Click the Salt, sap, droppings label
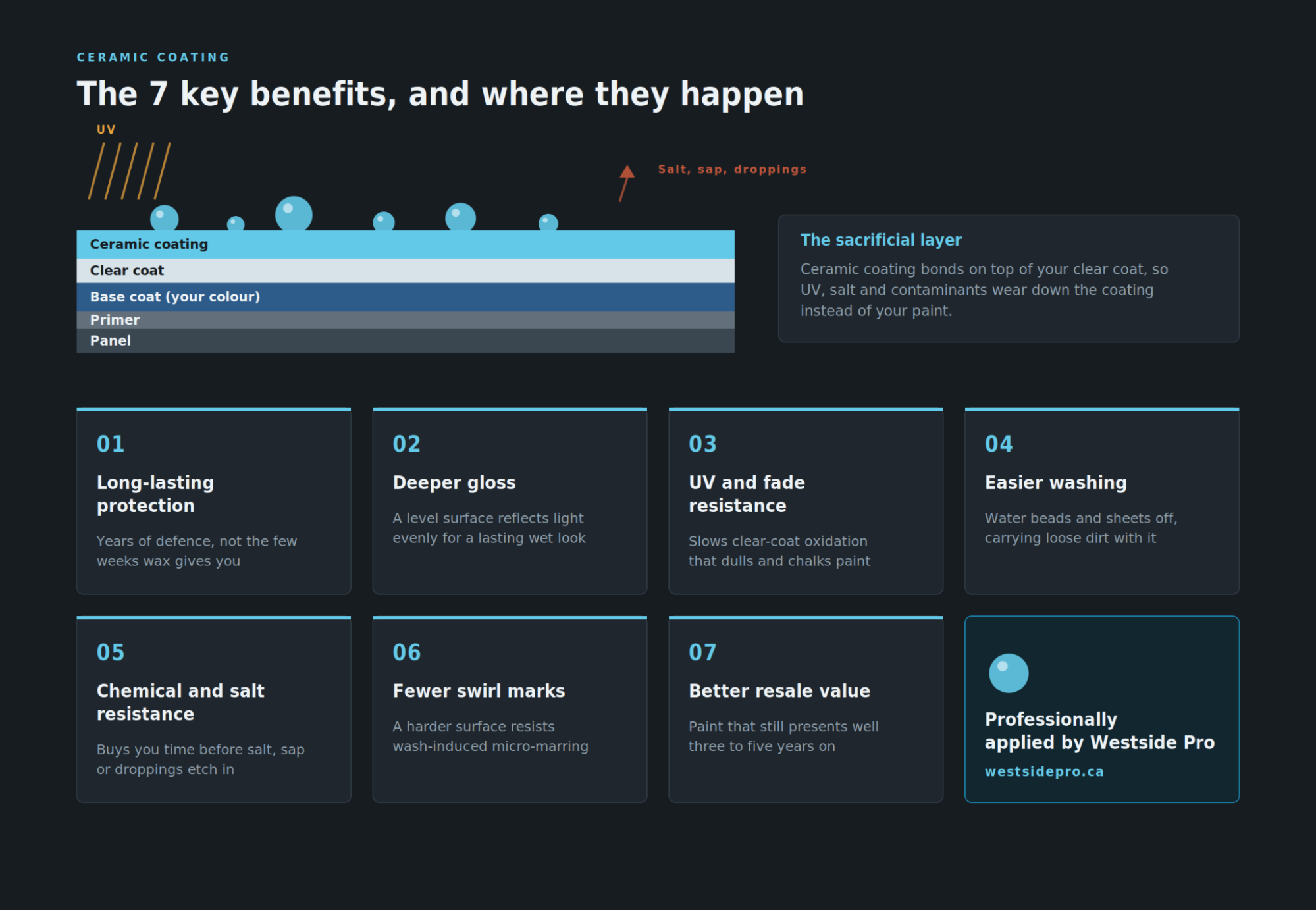The height and width of the screenshot is (911, 1316). click(732, 169)
